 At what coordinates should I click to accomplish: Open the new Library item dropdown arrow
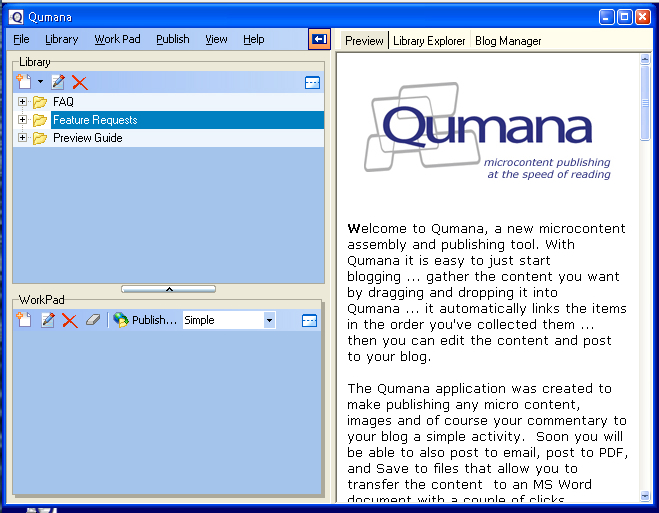point(40,82)
